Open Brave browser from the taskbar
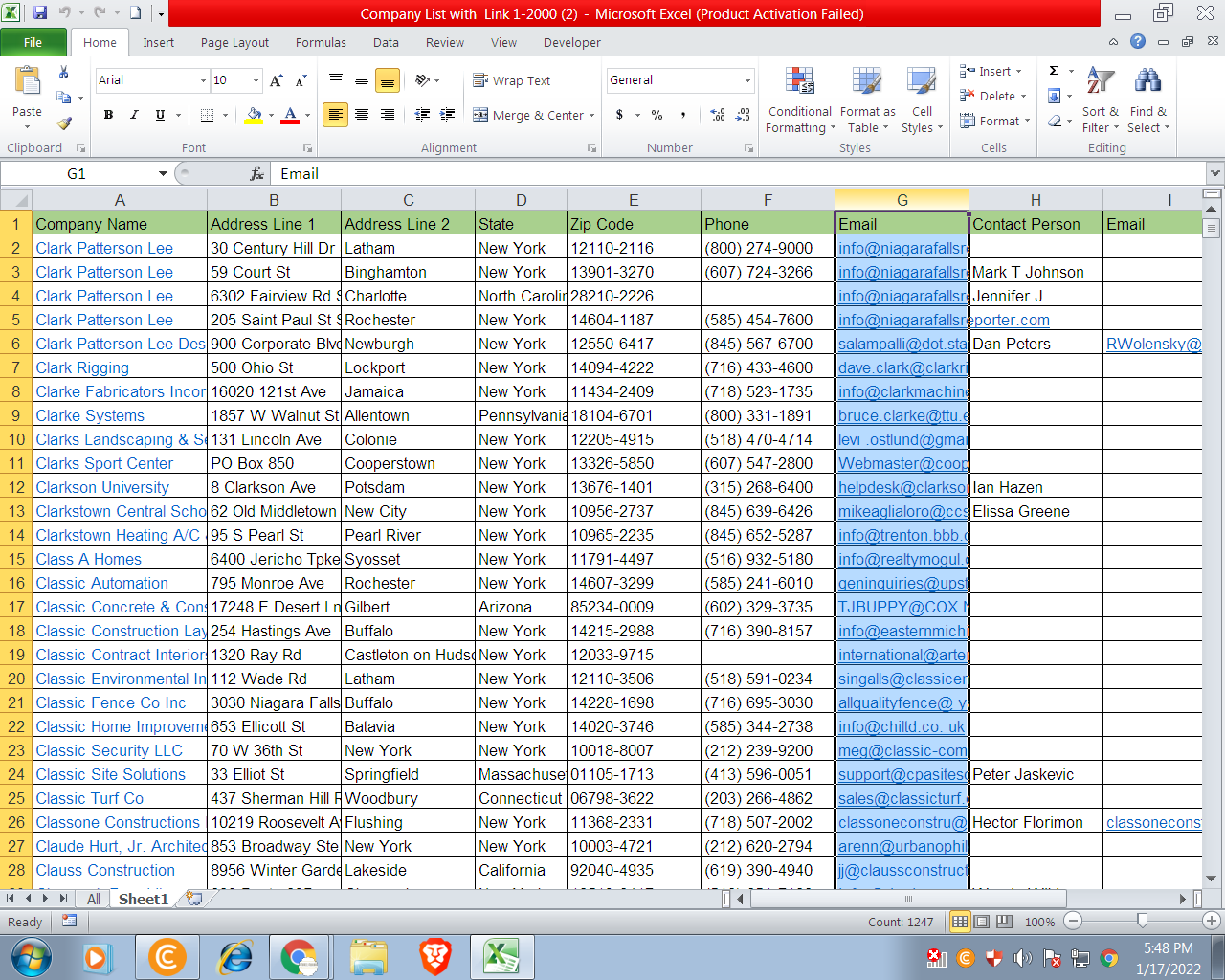Screen dimensions: 1225x980 [x=435, y=956]
